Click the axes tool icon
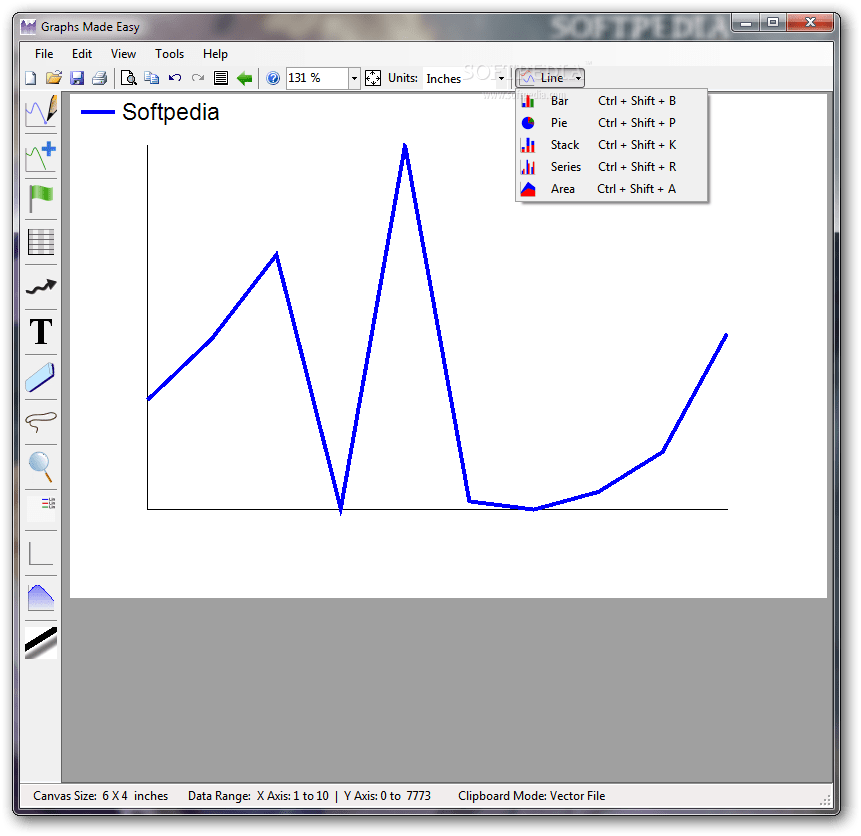Image resolution: width=861 pixels, height=836 pixels. pos(41,553)
